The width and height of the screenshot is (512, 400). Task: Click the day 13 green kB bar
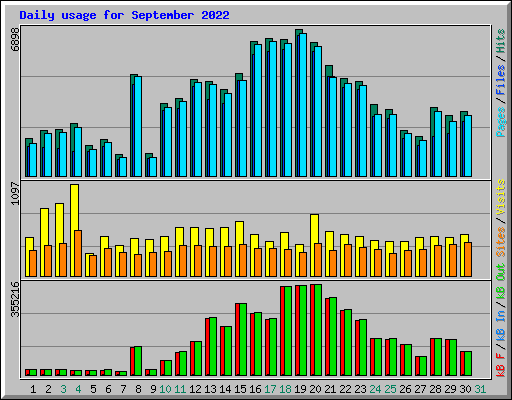[213, 347]
